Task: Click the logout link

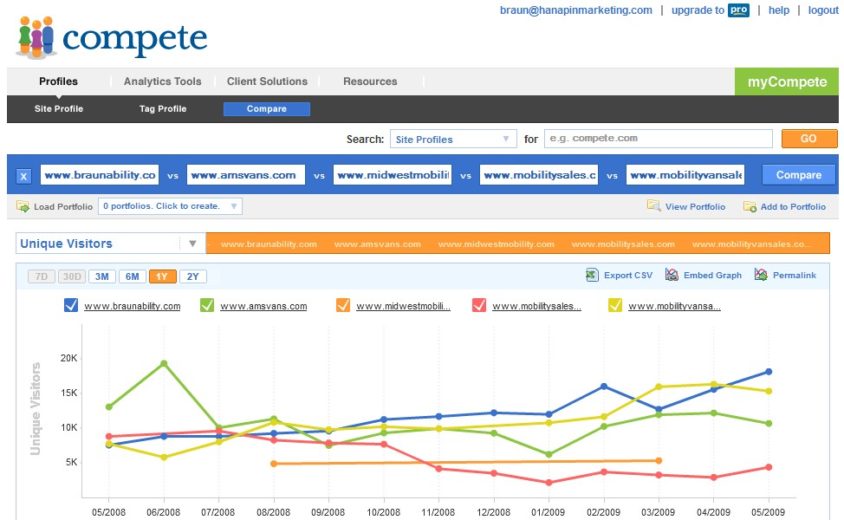Action: 823,10
